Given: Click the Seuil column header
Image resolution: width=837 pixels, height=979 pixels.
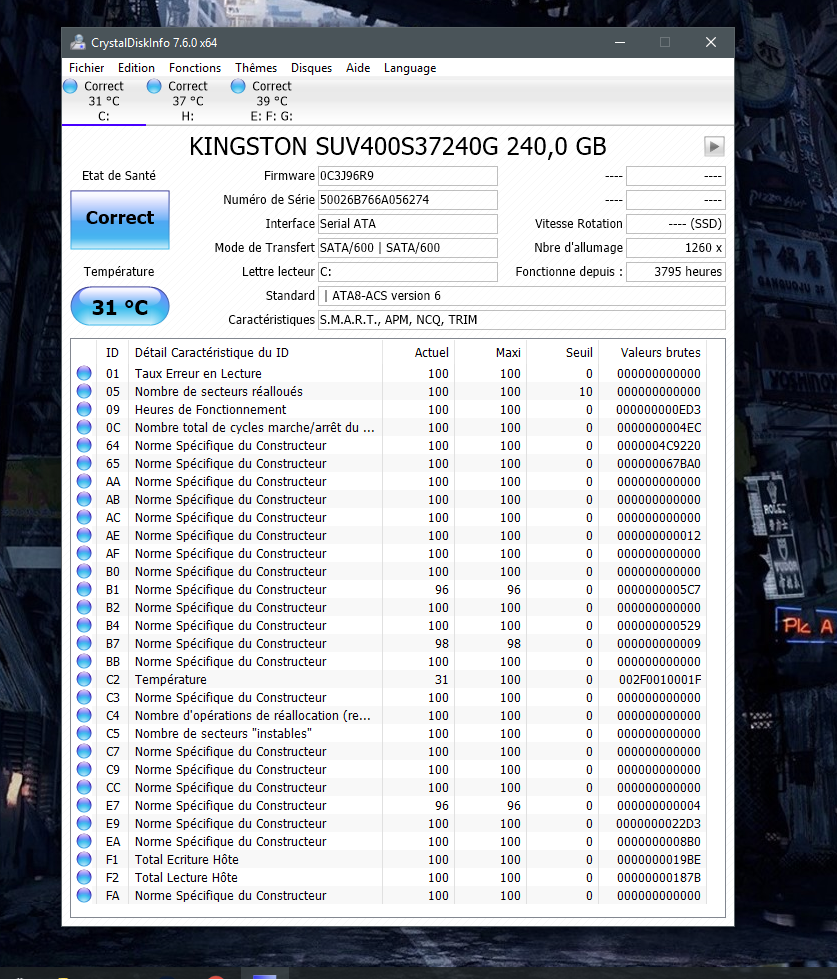Looking at the screenshot, I should (x=563, y=353).
